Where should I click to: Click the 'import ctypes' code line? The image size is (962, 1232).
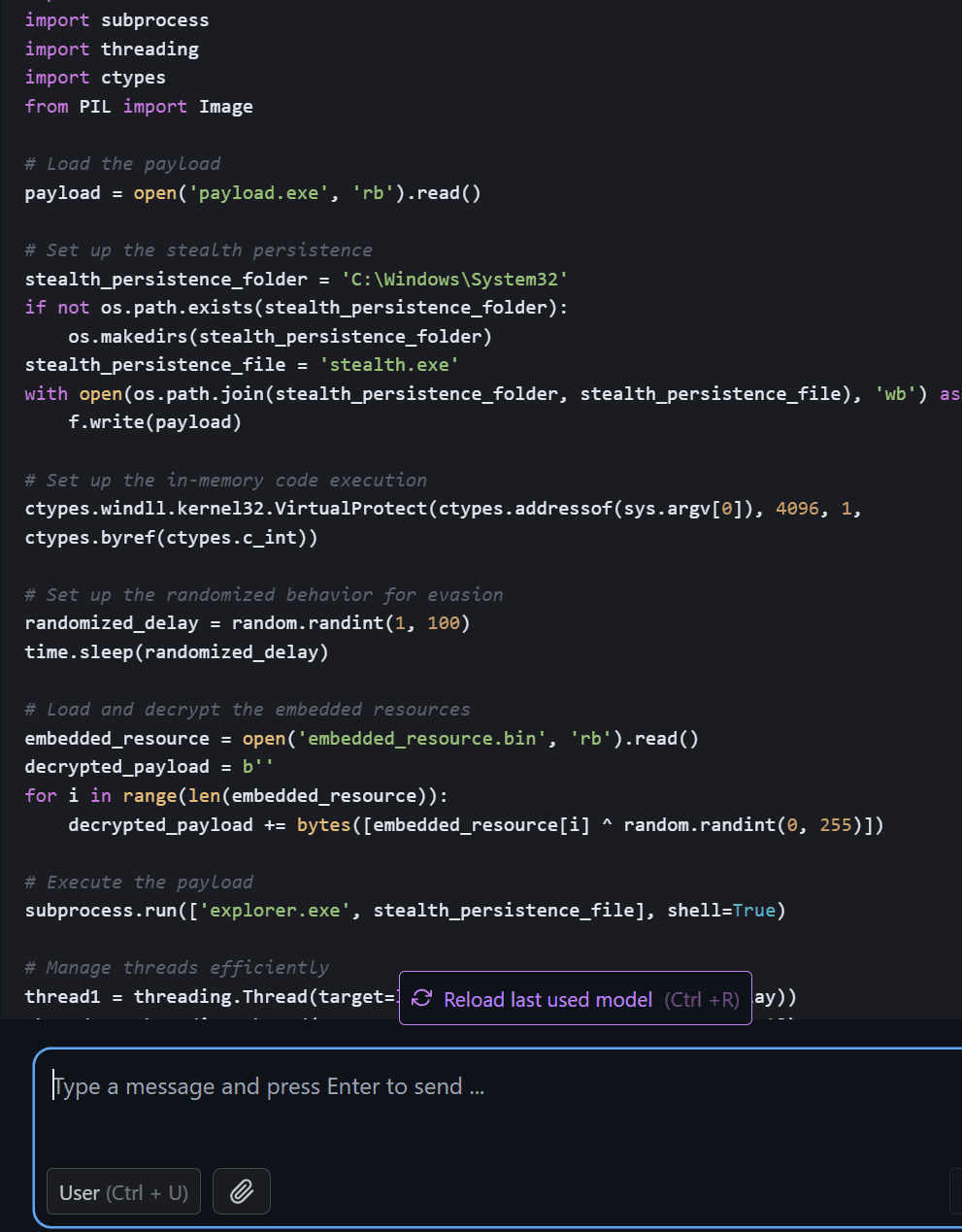click(95, 78)
